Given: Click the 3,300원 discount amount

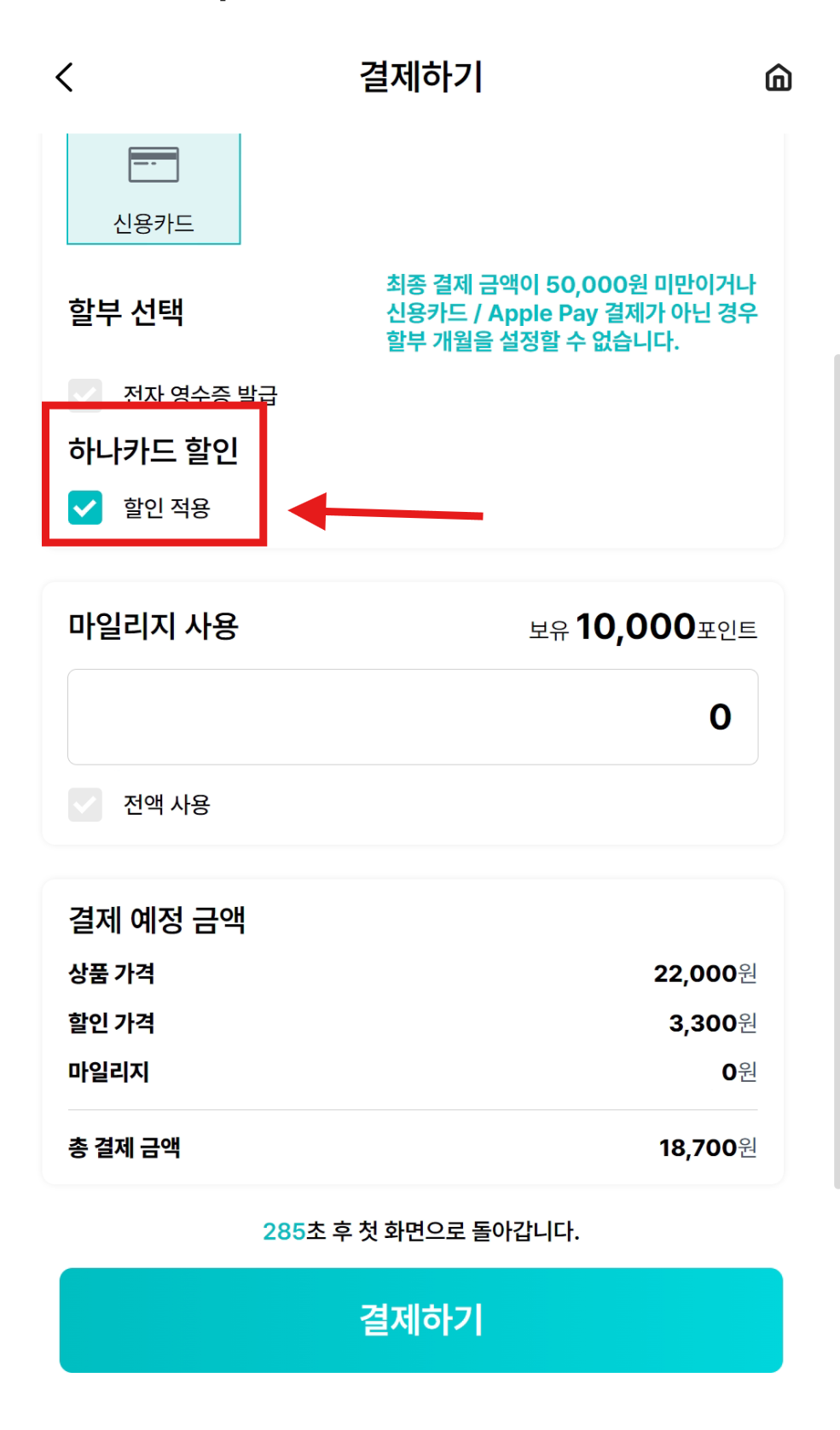Looking at the screenshot, I should 712,1023.
